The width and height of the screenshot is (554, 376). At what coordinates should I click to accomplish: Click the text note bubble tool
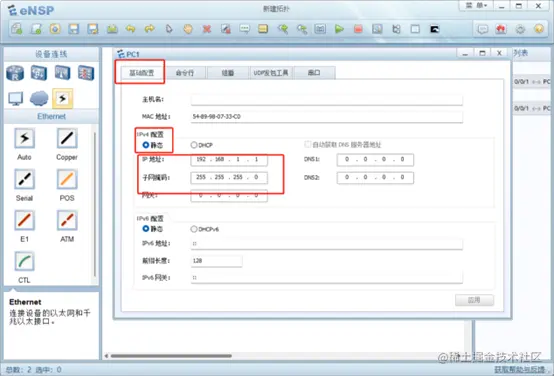coord(244,29)
